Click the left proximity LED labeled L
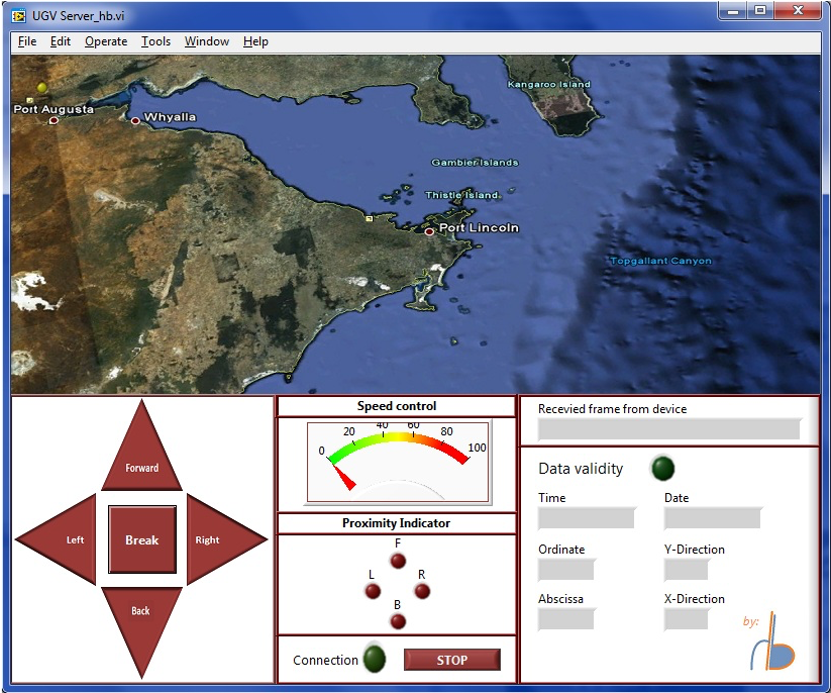 (373, 591)
